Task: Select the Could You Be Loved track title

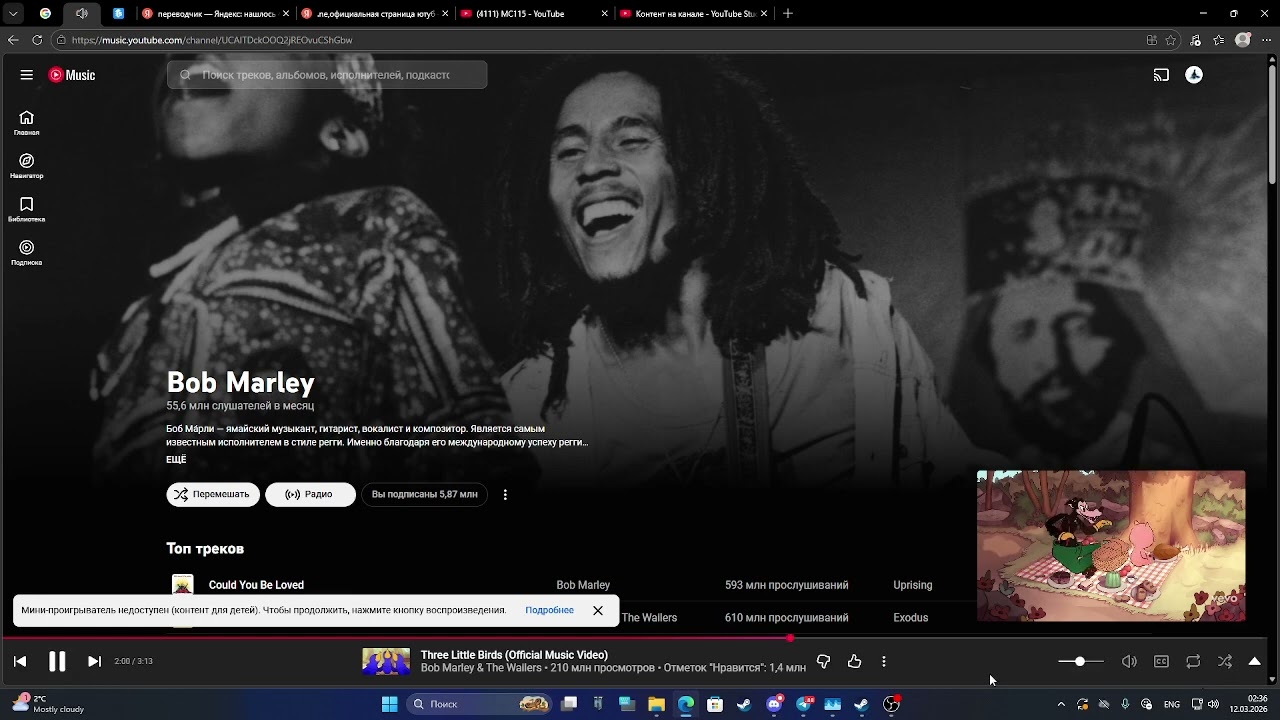Action: point(256,585)
